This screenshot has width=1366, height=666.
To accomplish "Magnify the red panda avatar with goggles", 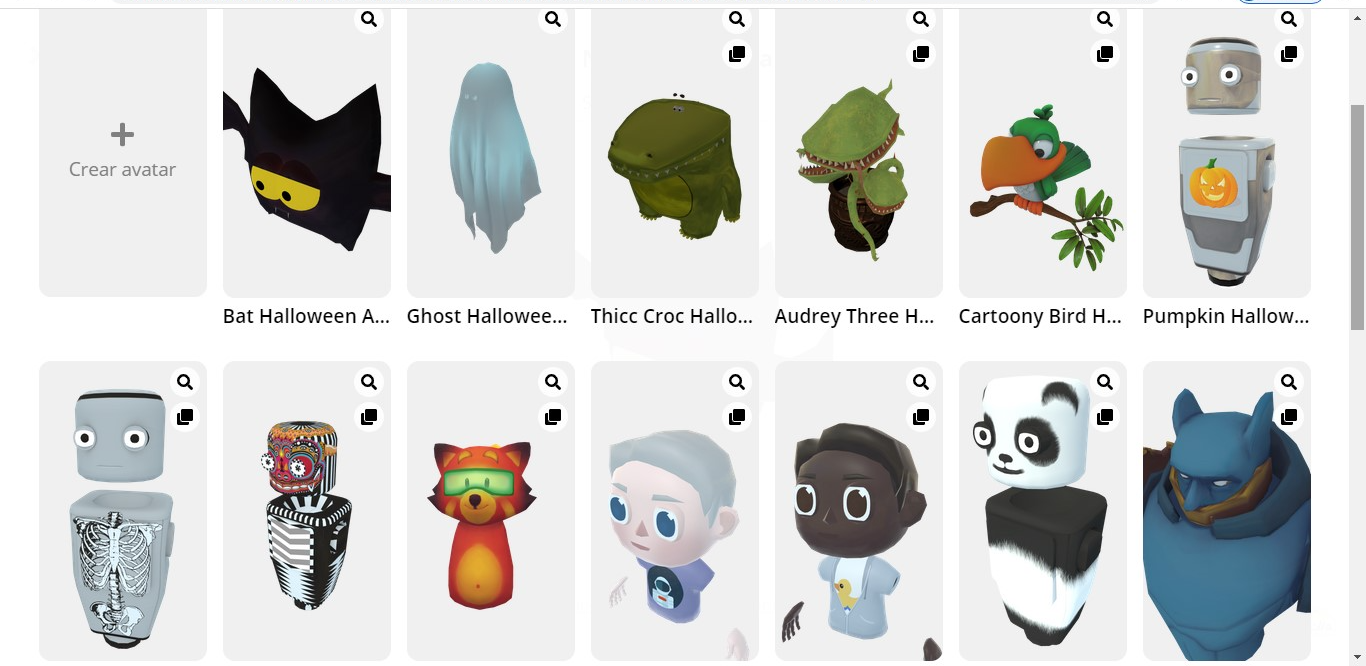I will 553,382.
